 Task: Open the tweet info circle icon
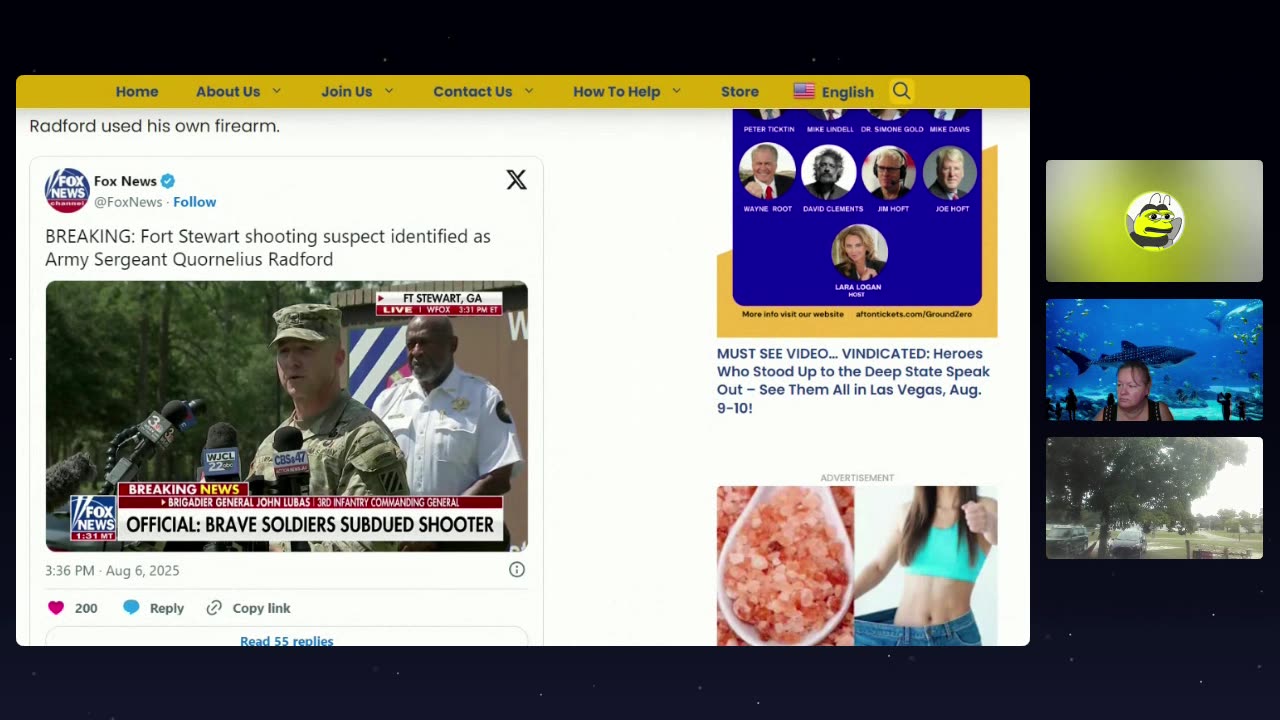point(517,569)
